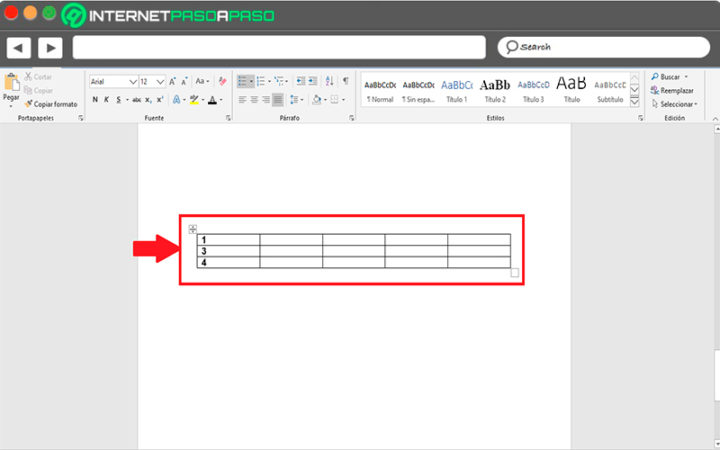Expand the styles gallery More arrow
This screenshot has width=720, height=450.
point(635,102)
